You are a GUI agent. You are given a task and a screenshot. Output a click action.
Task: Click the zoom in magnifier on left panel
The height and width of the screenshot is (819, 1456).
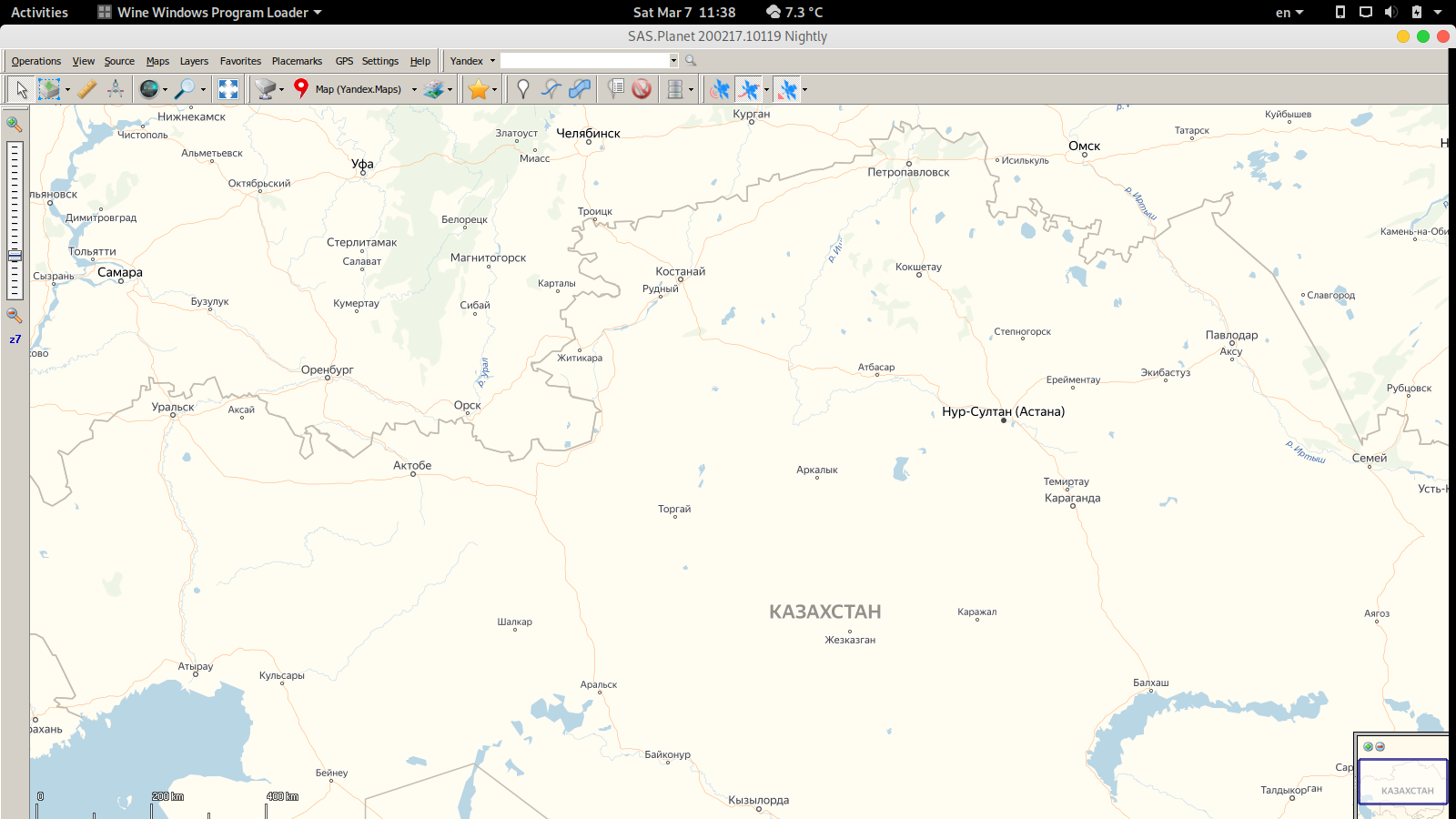click(15, 124)
